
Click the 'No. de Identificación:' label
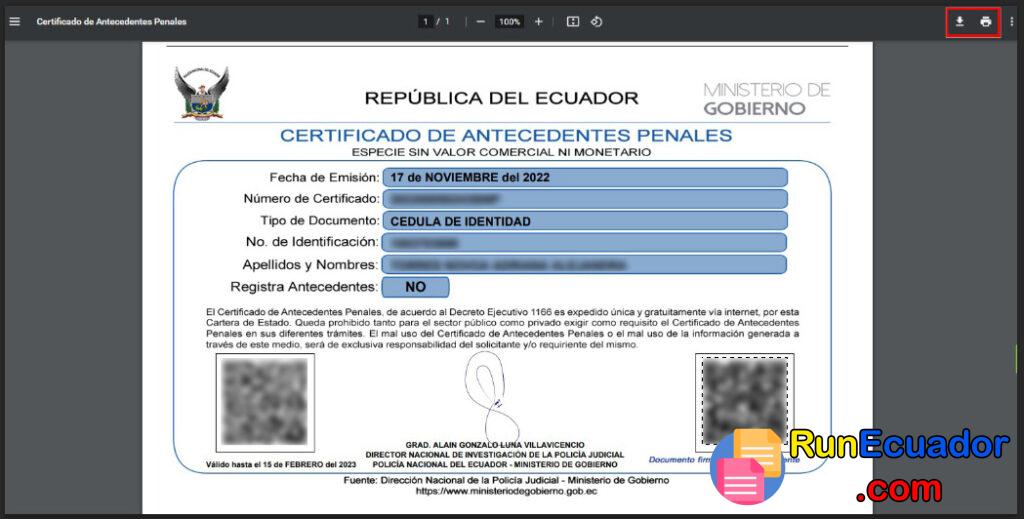tap(312, 242)
